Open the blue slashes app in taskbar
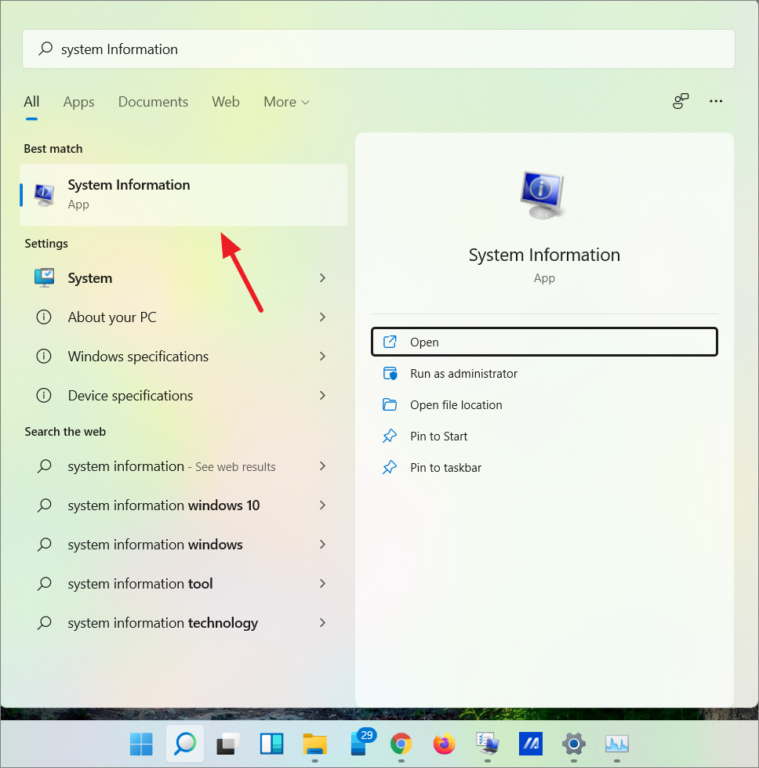 (531, 744)
